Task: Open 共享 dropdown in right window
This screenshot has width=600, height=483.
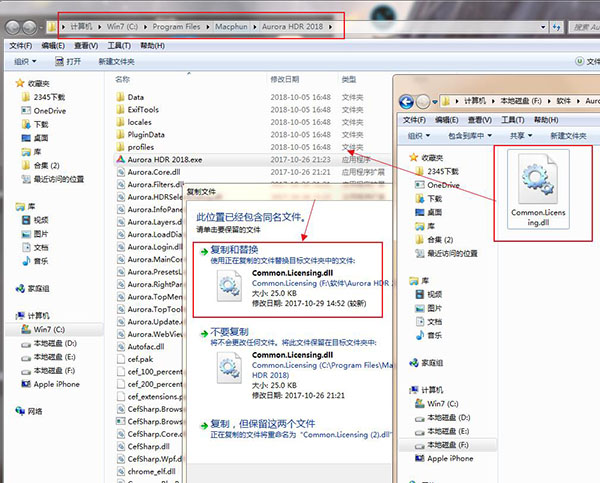Action: coord(521,136)
